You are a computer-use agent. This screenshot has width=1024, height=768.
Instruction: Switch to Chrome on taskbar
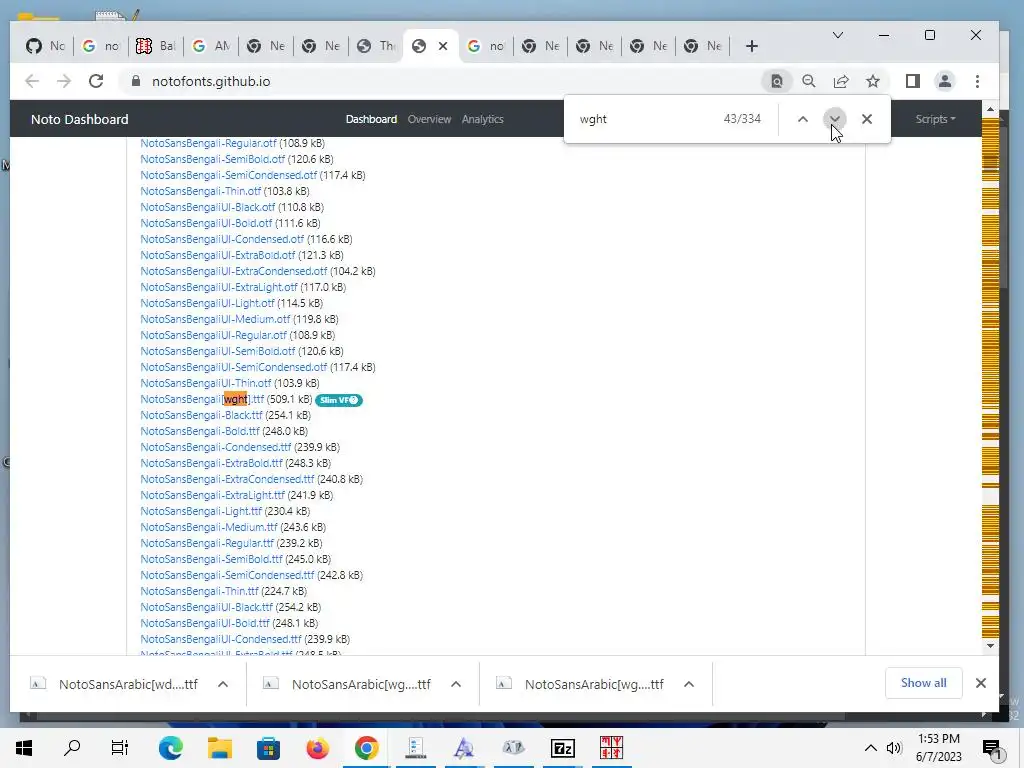pyautogui.click(x=366, y=748)
